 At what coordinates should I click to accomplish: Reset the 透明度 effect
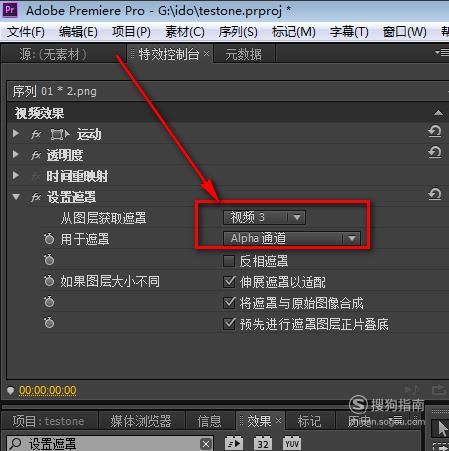pos(435,152)
